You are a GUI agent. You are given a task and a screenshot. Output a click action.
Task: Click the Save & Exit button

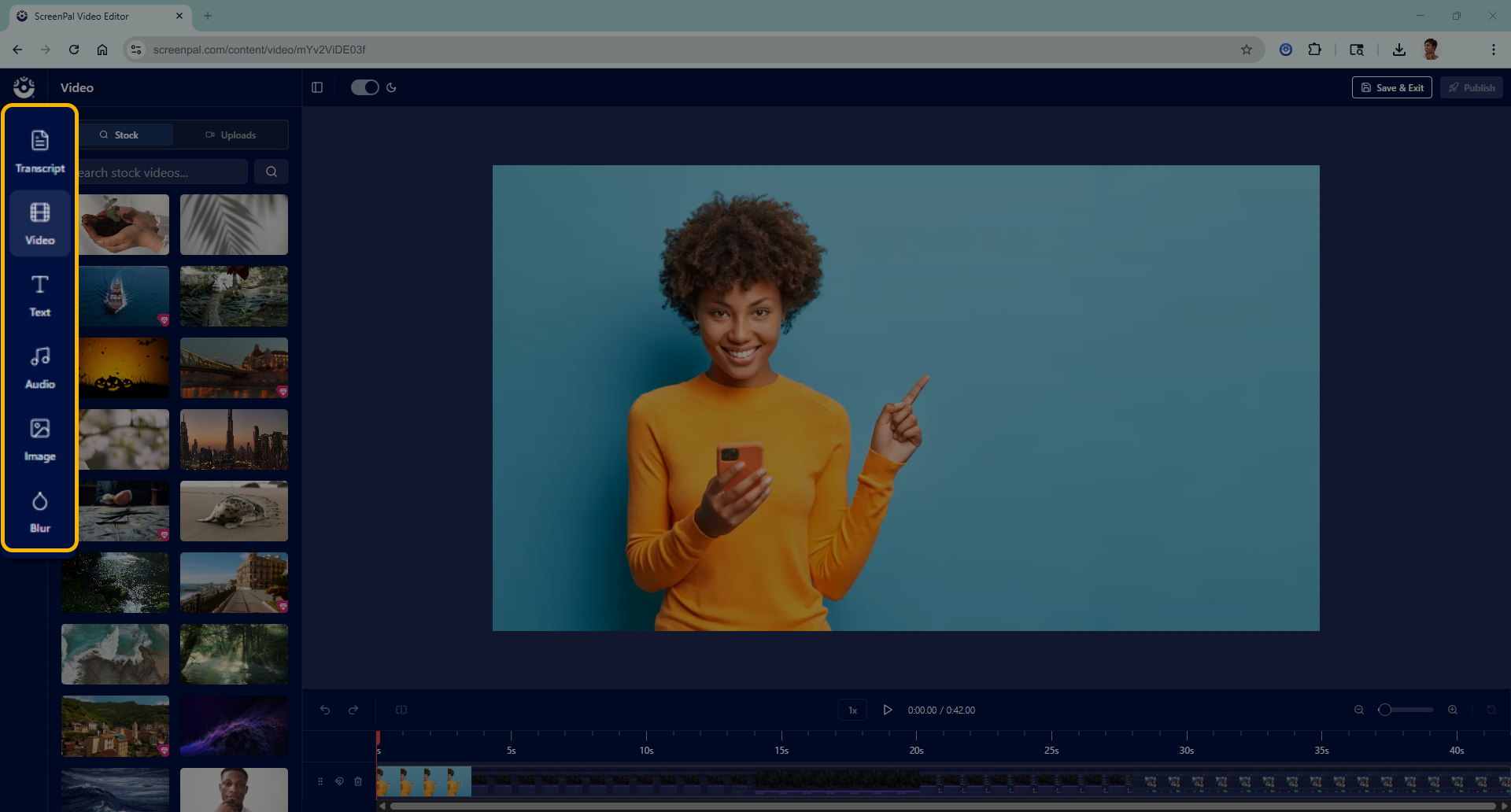[1391, 87]
